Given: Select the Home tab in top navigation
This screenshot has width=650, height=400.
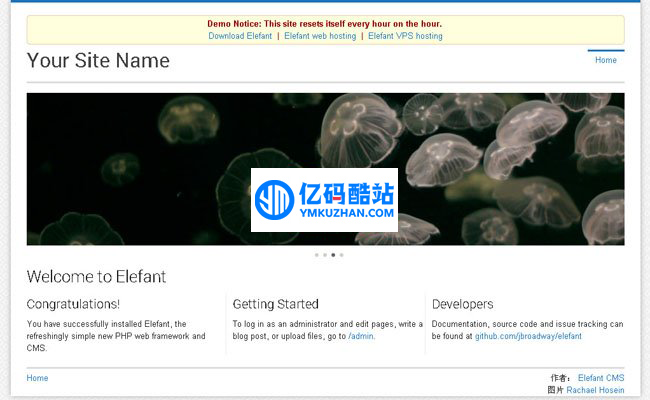Looking at the screenshot, I should coord(606,60).
